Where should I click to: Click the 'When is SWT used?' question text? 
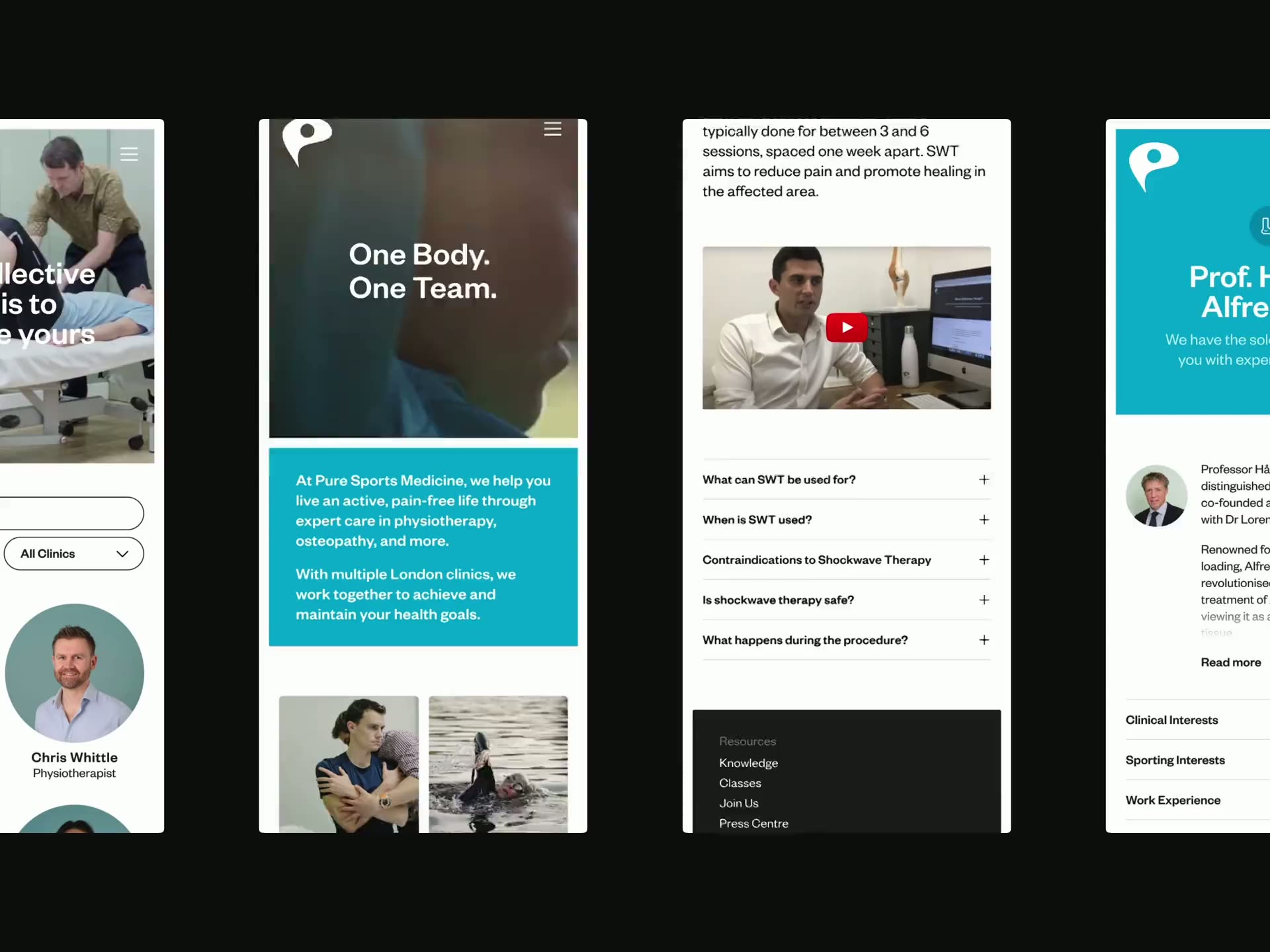tap(757, 520)
